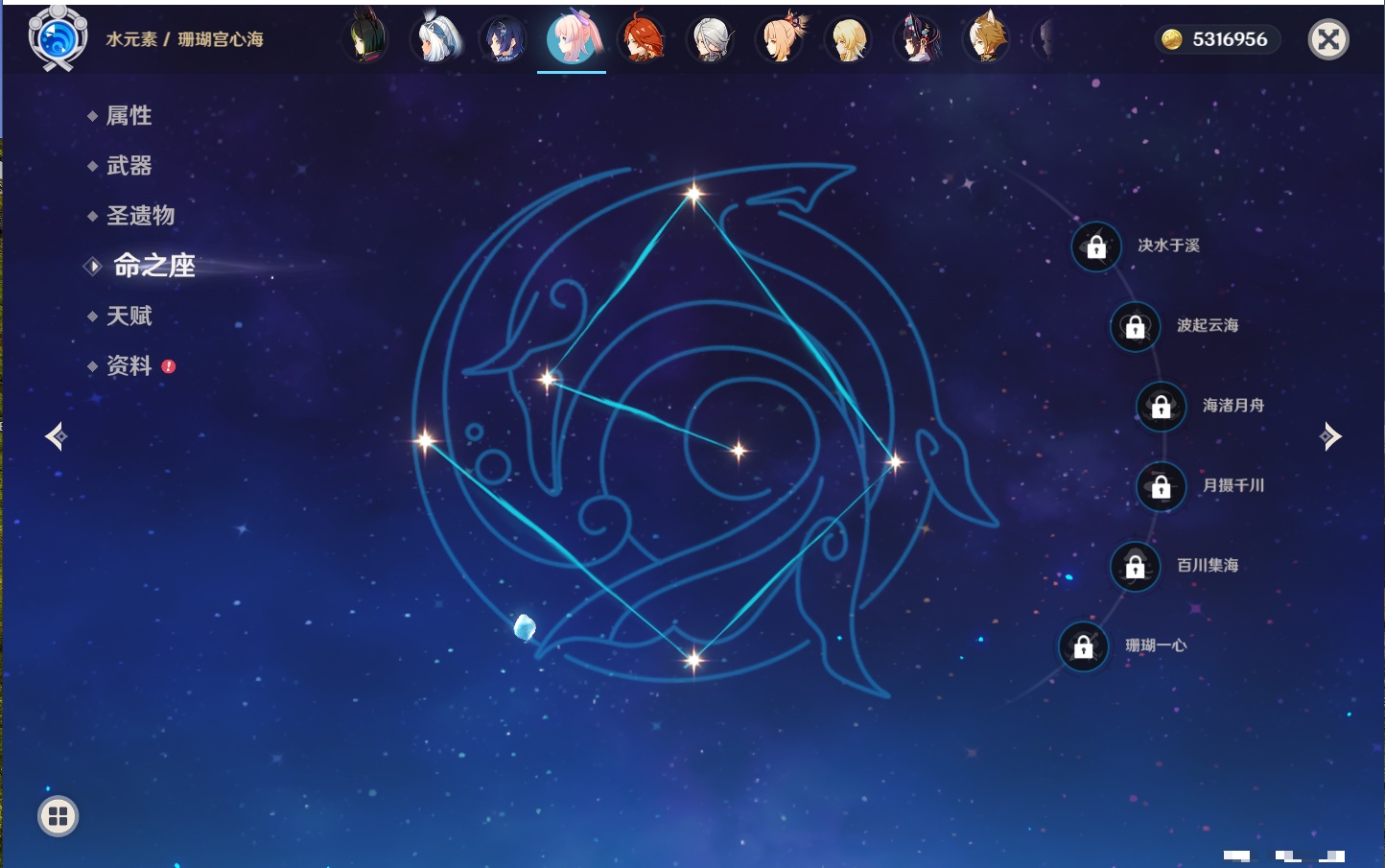
Task: Select locked constellation node 百川集海
Action: [x=1135, y=566]
